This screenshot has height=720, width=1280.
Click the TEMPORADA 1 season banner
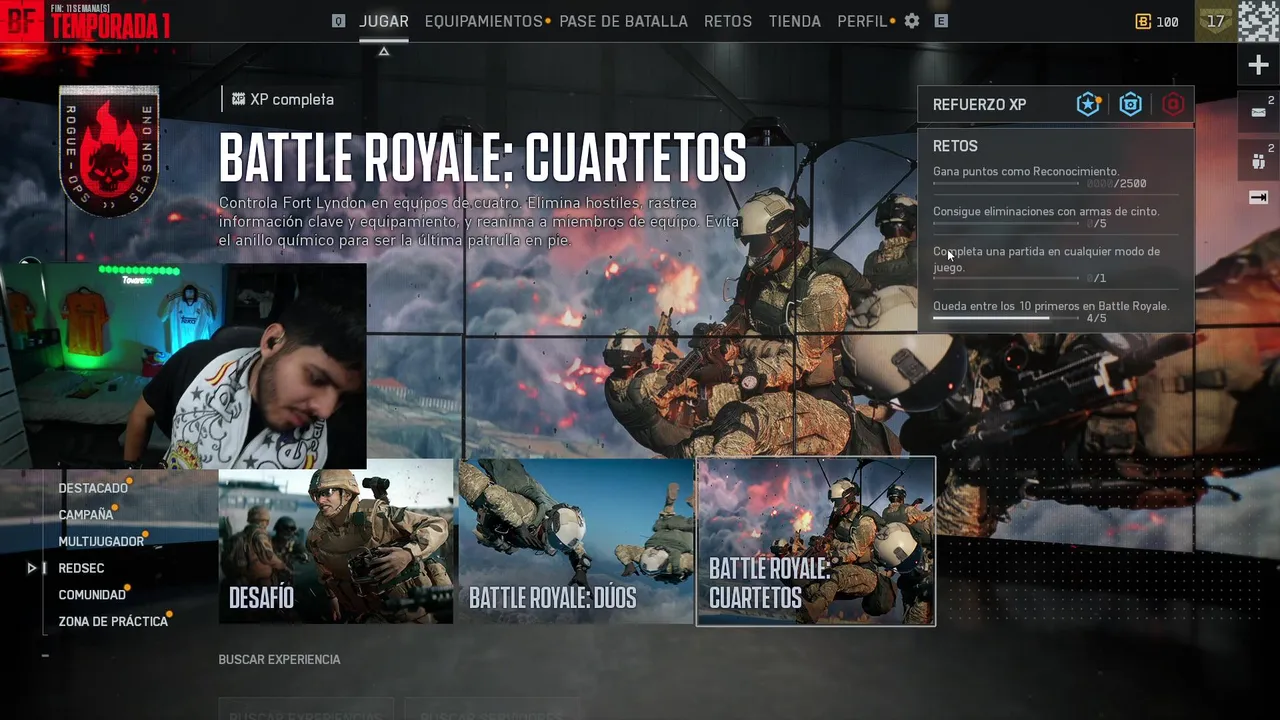pos(109,26)
